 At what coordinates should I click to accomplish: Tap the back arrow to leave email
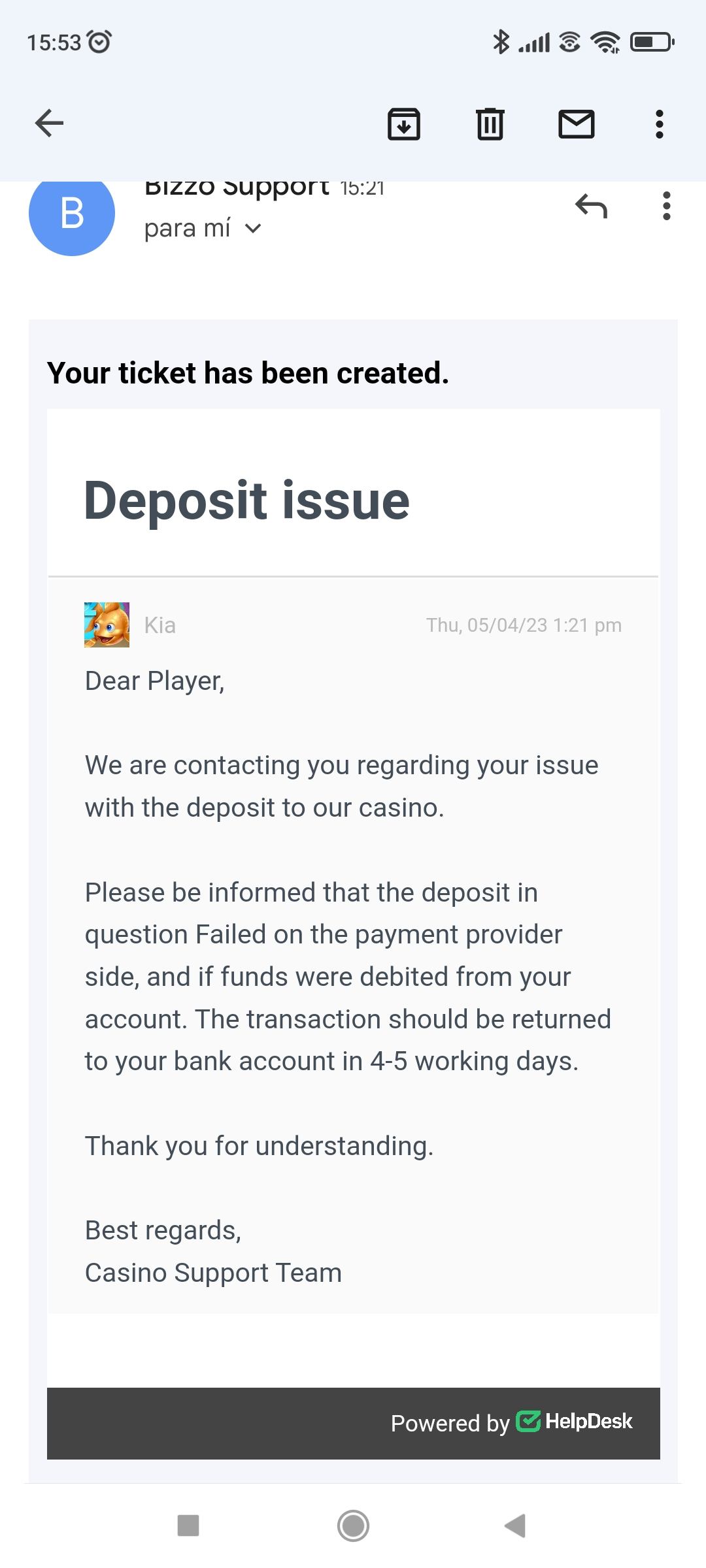[x=49, y=123]
